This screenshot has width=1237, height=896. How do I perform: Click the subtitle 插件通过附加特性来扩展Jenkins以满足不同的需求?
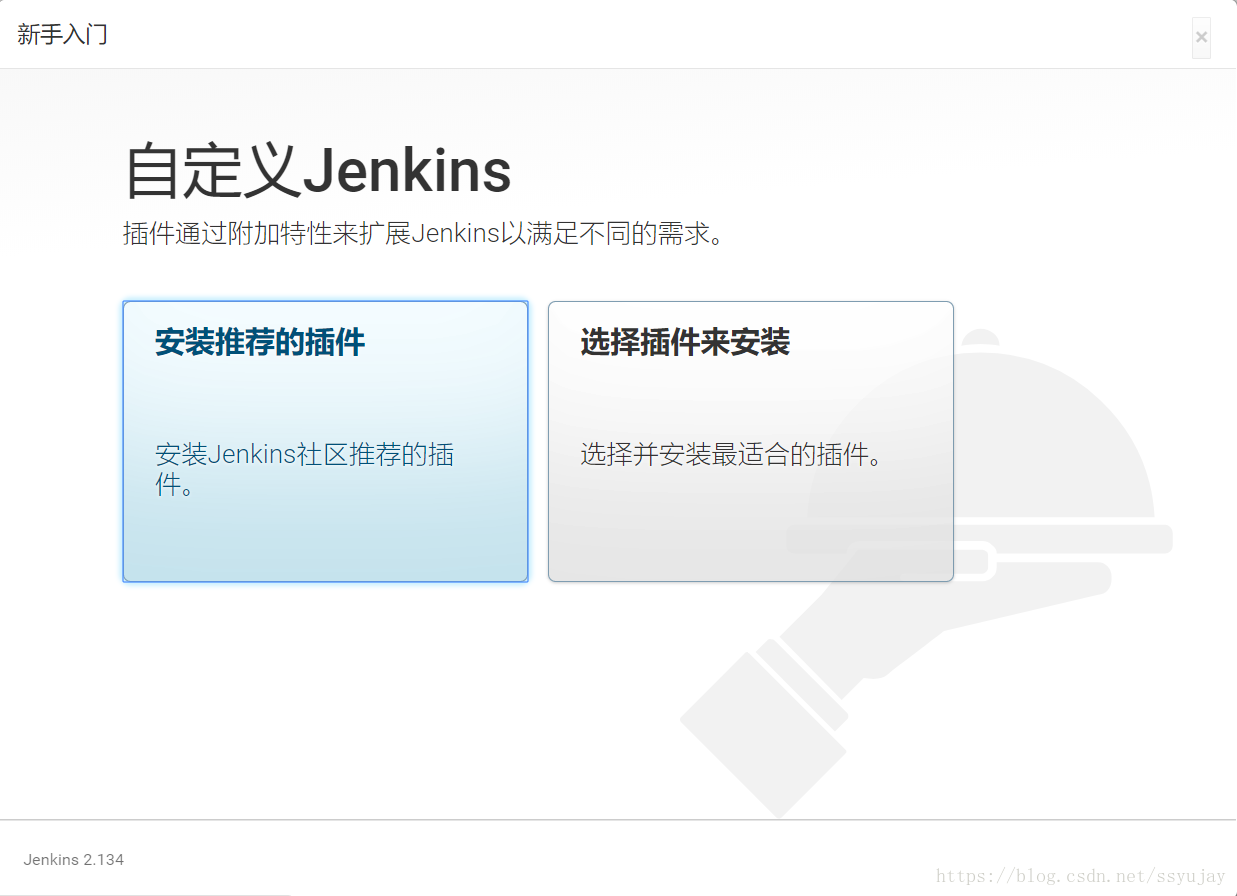[423, 234]
